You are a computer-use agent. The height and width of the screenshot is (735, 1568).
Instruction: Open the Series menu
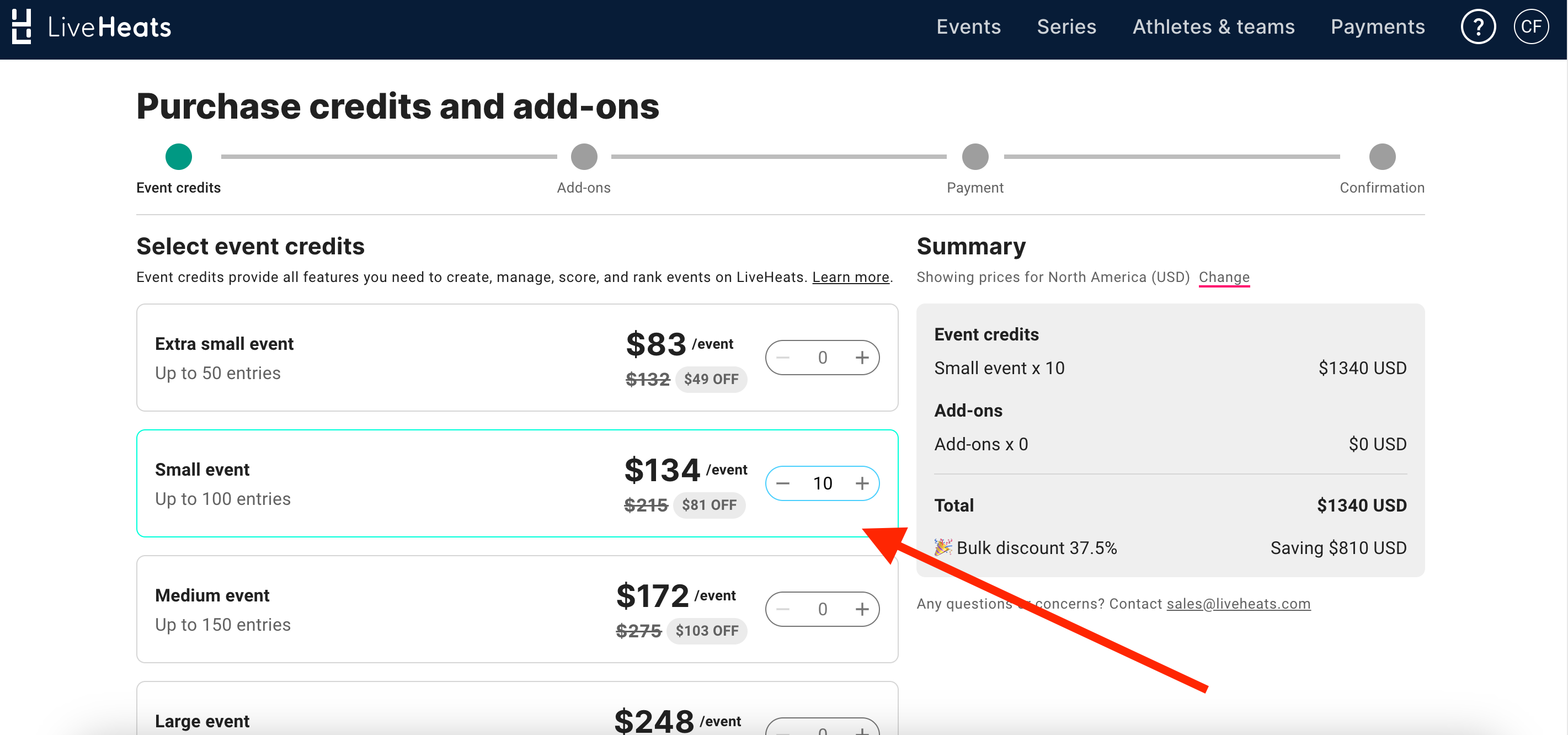1066,27
